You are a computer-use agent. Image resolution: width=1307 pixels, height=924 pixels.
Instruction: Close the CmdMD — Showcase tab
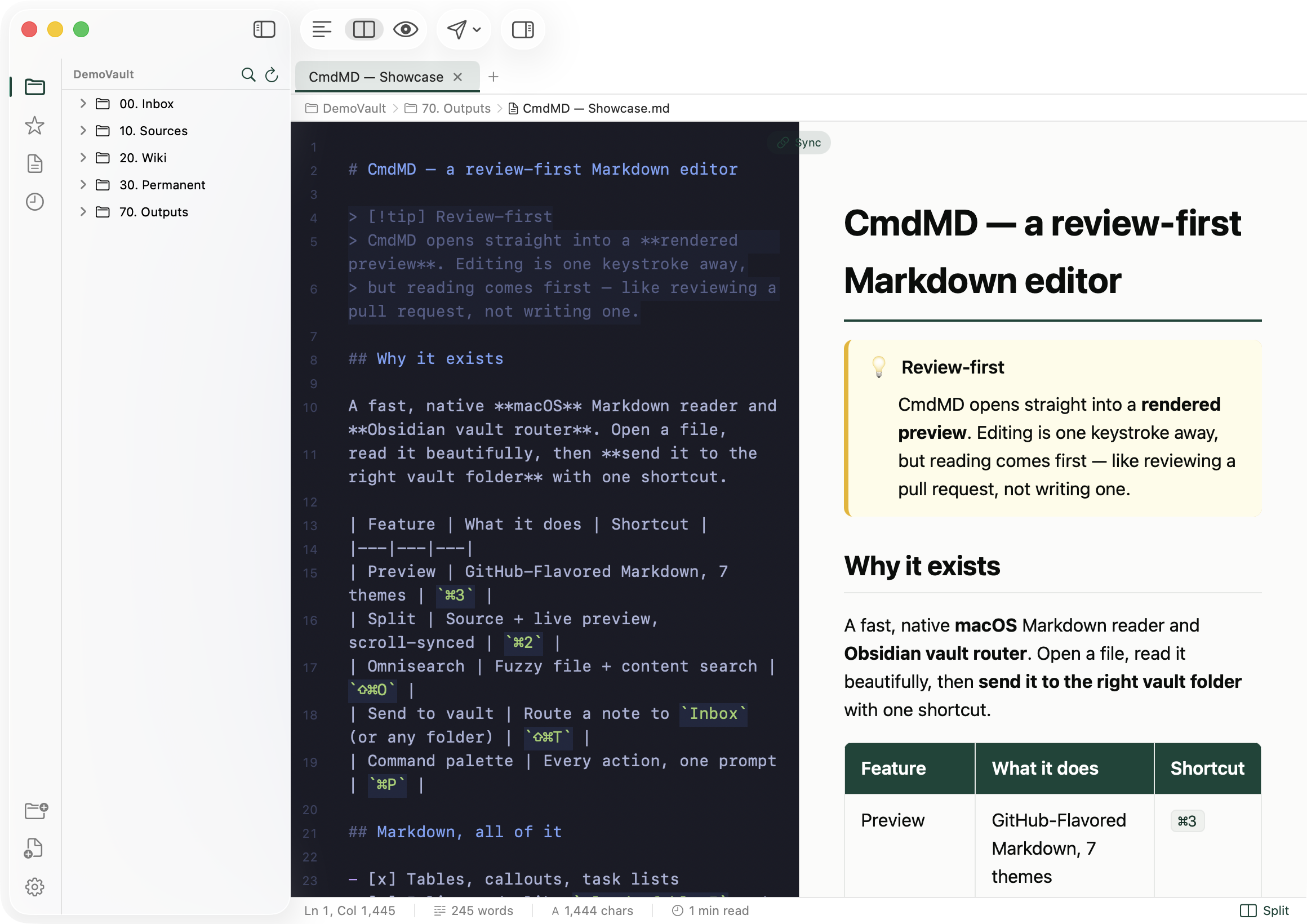pyautogui.click(x=457, y=77)
